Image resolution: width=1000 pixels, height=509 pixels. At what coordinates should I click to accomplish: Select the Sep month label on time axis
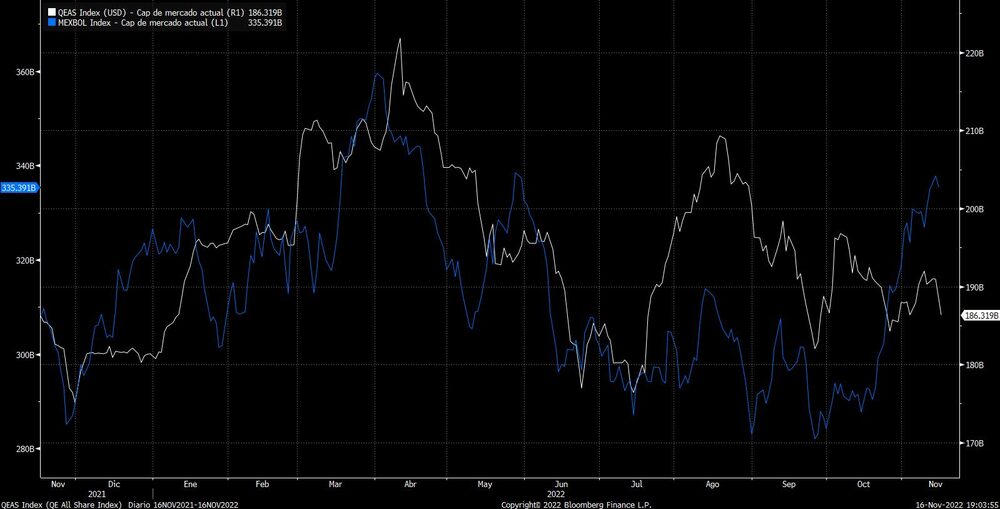click(x=788, y=483)
